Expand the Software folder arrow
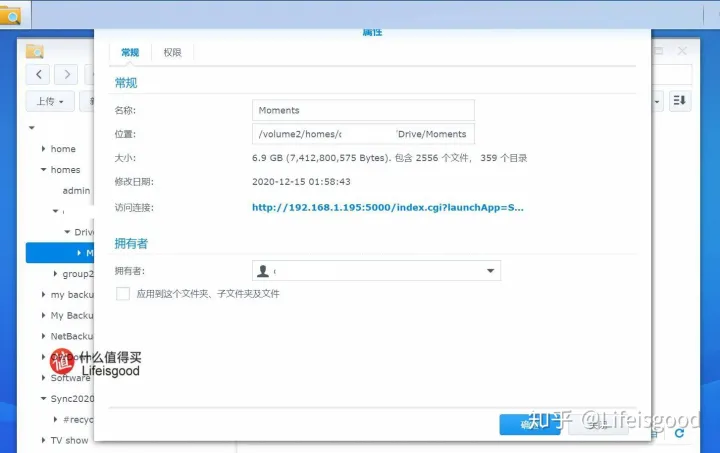 (x=43, y=378)
